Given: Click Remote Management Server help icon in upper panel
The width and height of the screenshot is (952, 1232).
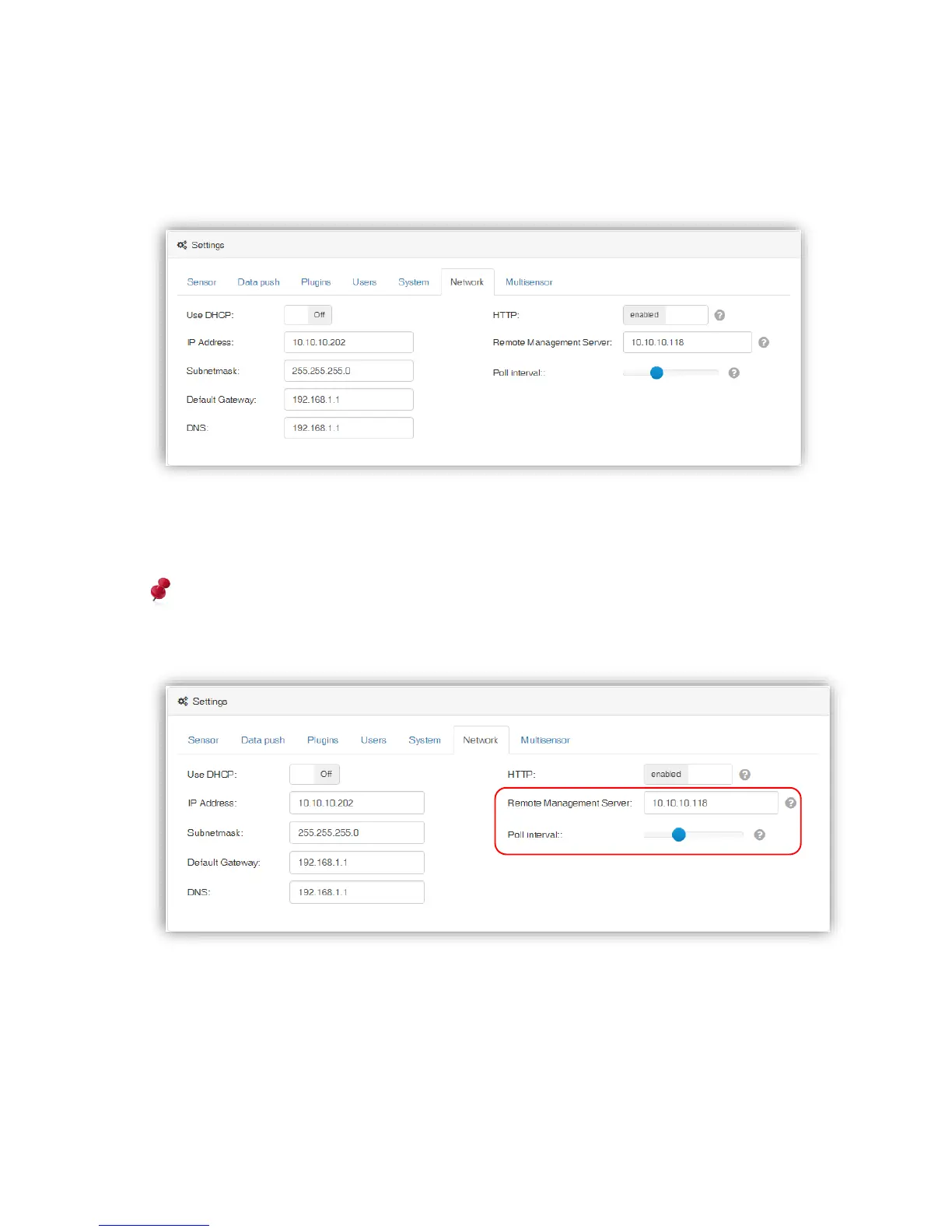Looking at the screenshot, I should (x=764, y=342).
